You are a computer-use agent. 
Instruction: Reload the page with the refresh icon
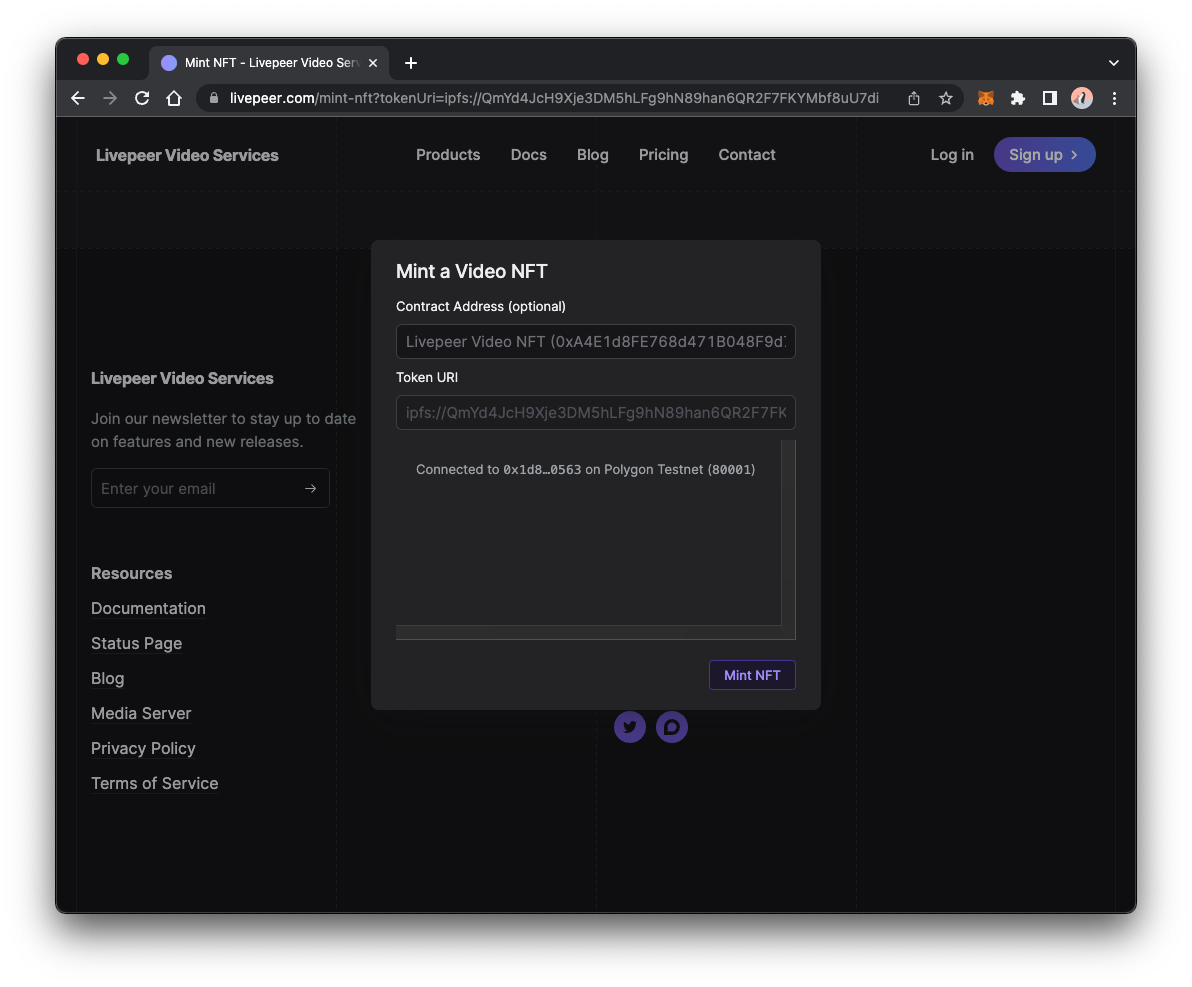coord(142,98)
